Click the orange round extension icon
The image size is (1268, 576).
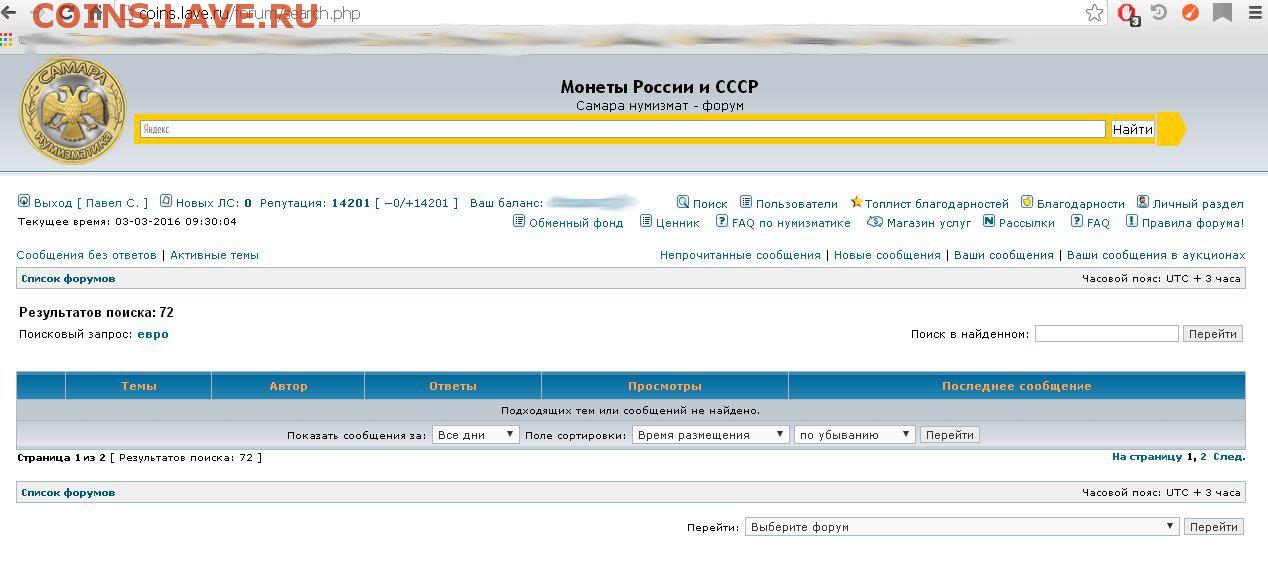pos(1190,13)
